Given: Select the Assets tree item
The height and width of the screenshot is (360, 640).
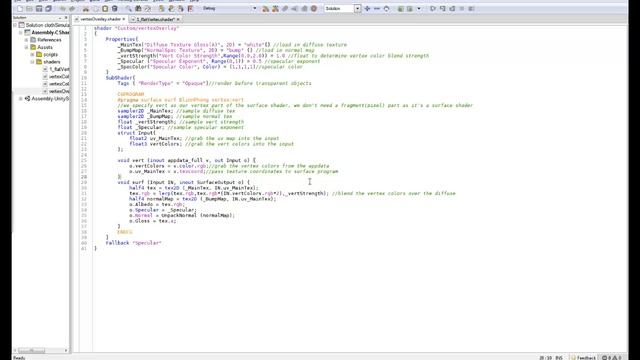Looking at the screenshot, I should point(44,47).
